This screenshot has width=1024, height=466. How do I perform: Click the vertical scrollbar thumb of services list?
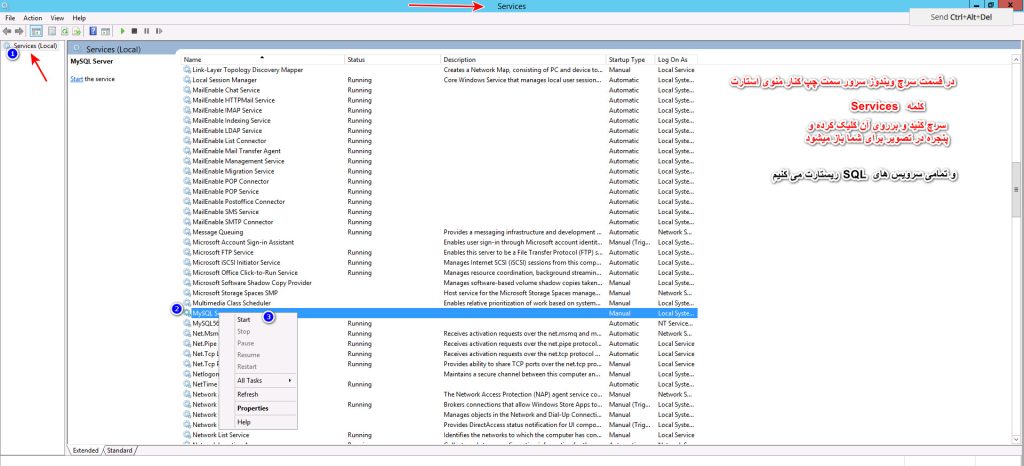tap(1016, 189)
